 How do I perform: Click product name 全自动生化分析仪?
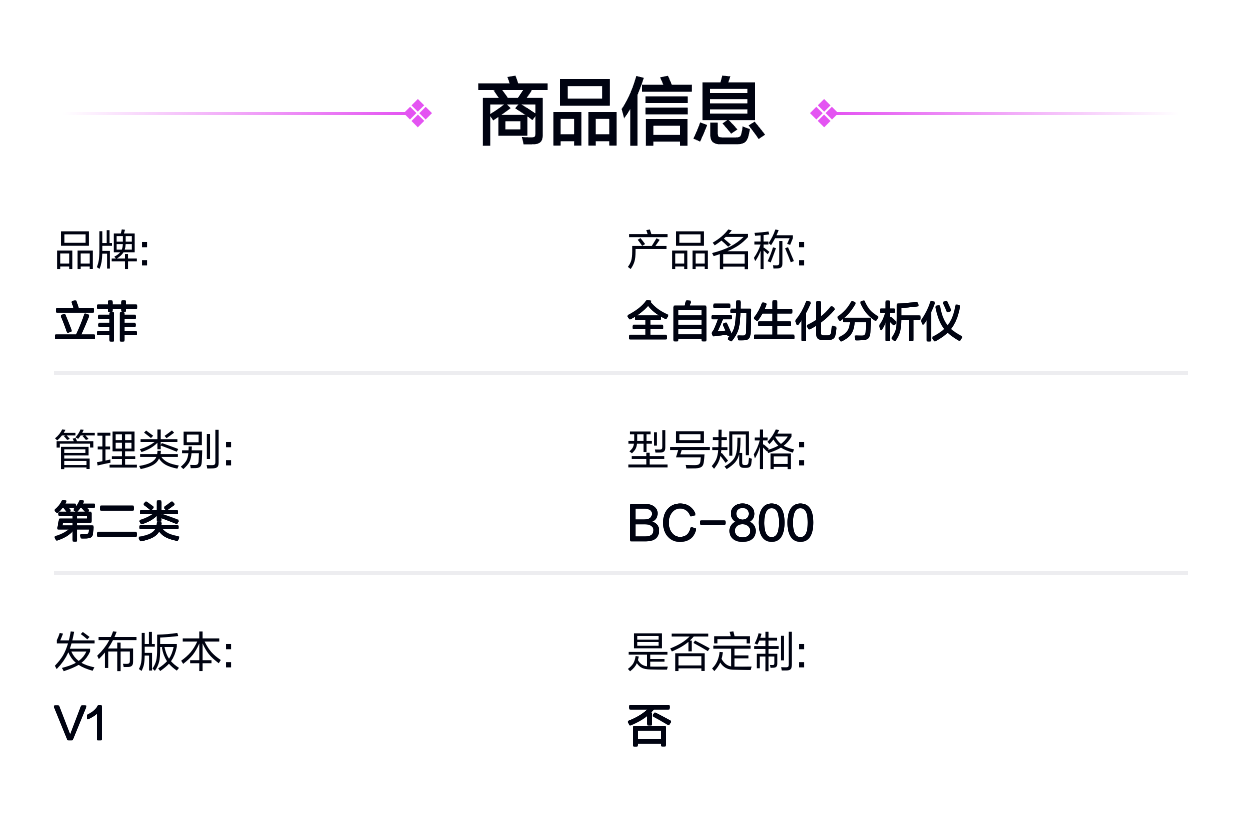[794, 322]
